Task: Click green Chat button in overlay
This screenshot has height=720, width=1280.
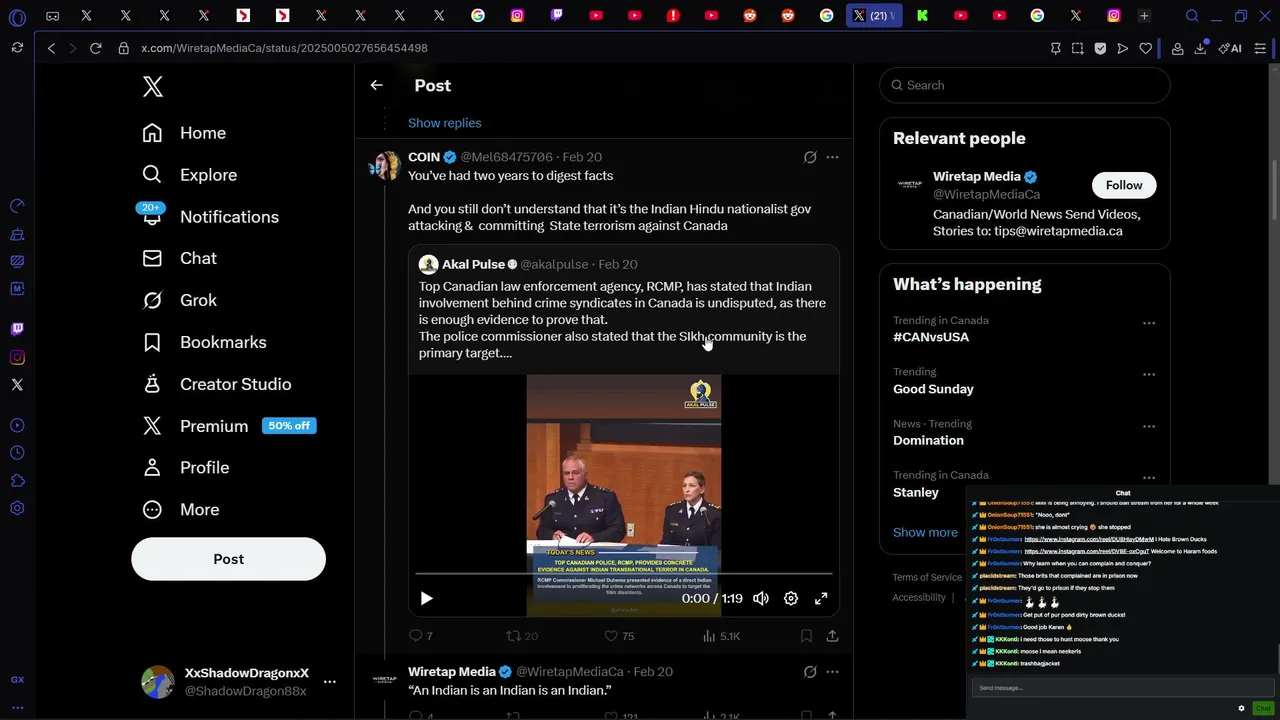Action: tap(1263, 708)
